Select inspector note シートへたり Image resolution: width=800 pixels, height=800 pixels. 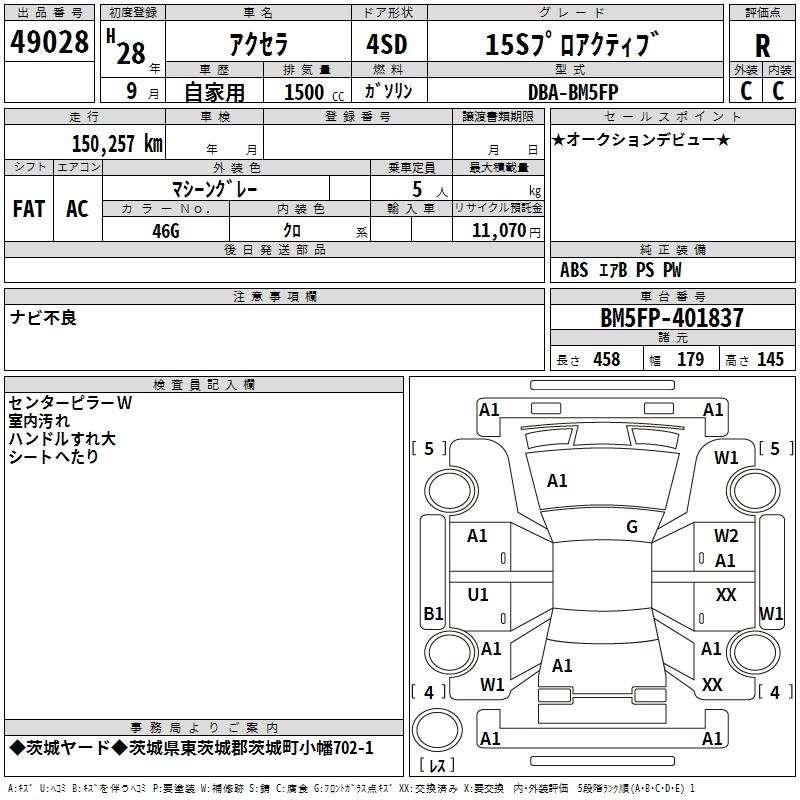[53, 456]
